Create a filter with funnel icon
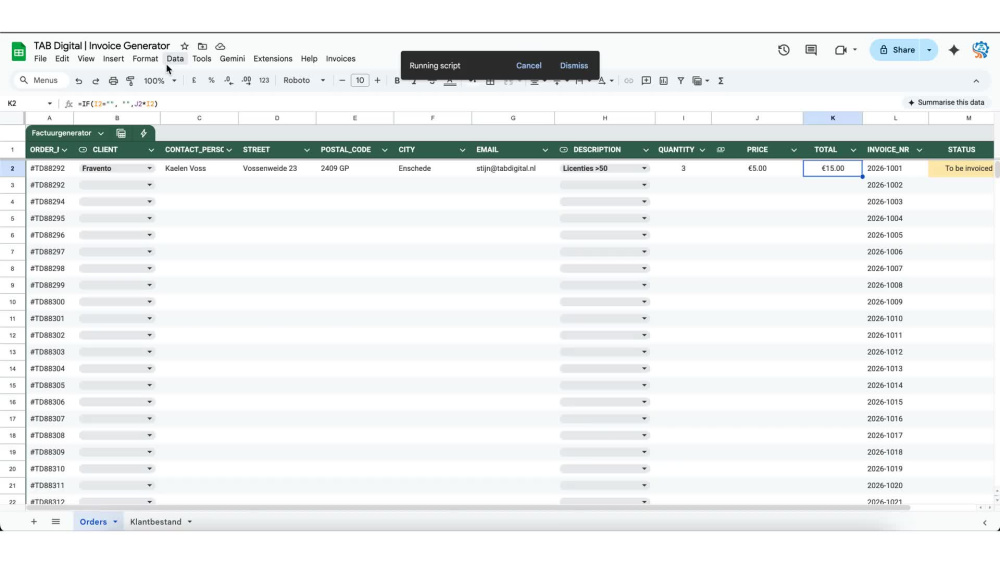 680,81
